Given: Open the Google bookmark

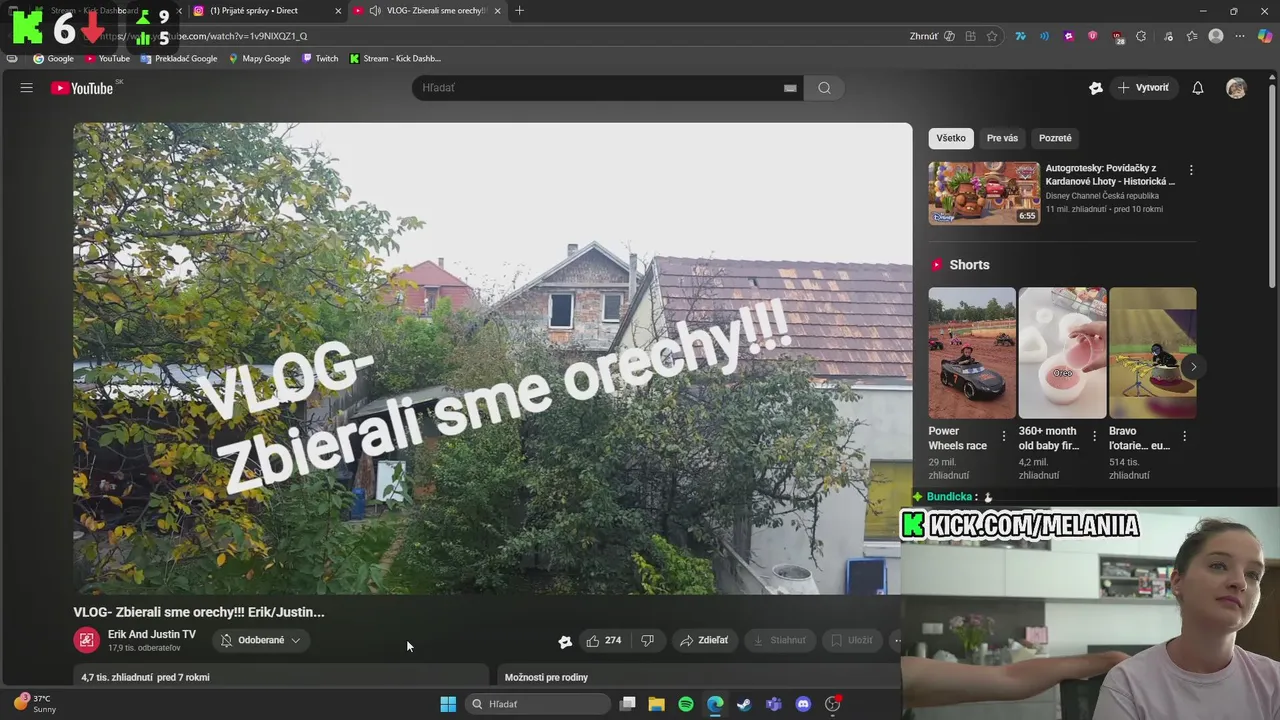Looking at the screenshot, I should (54, 58).
